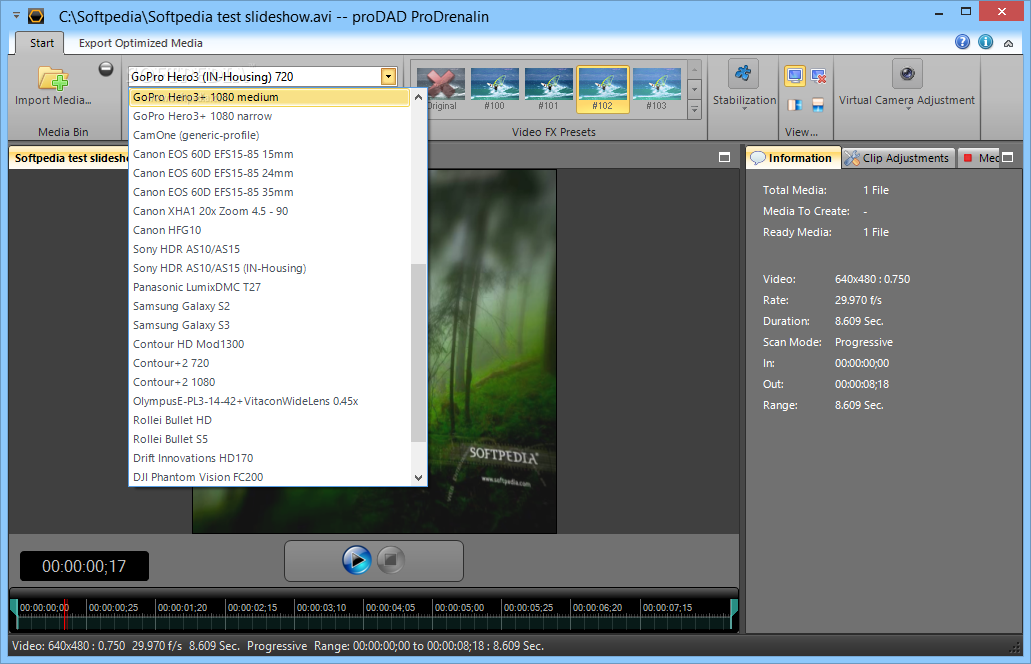The width and height of the screenshot is (1031, 664).
Task: Select Canon EOS 60D EFS15-85 15mm
Action: point(269,154)
